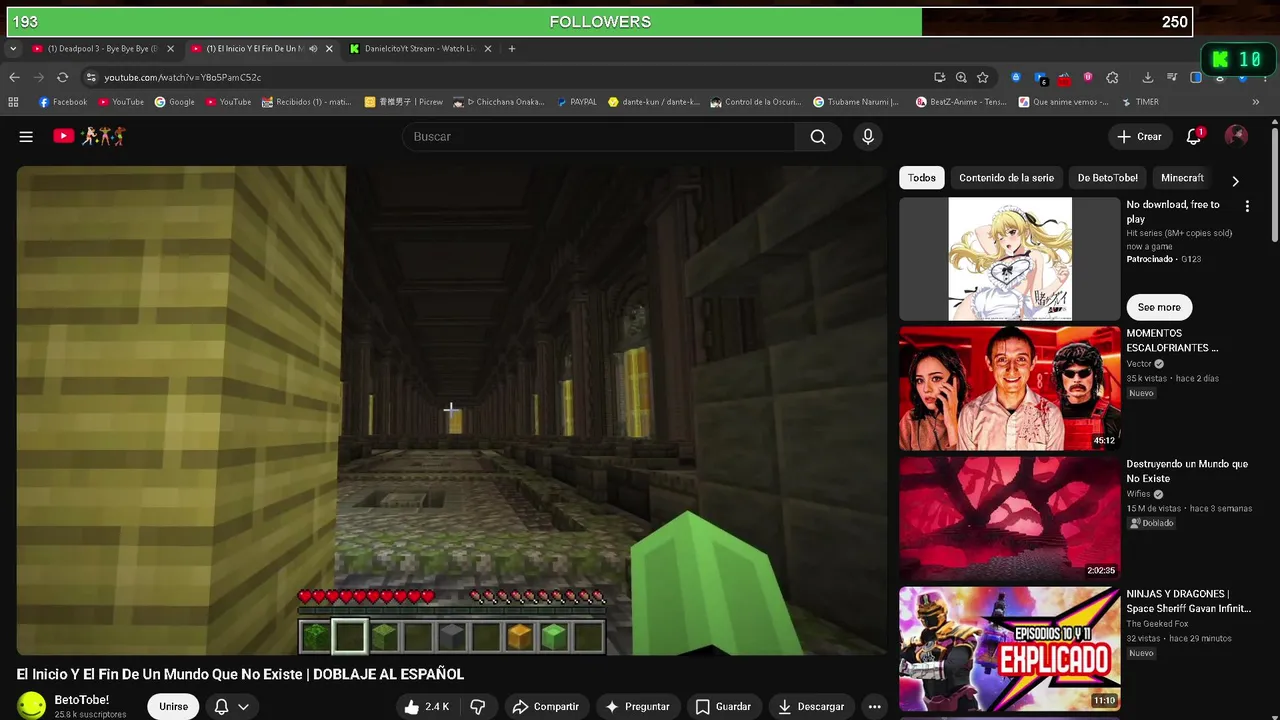
Task: Click the Guardar save button
Action: pos(723,707)
